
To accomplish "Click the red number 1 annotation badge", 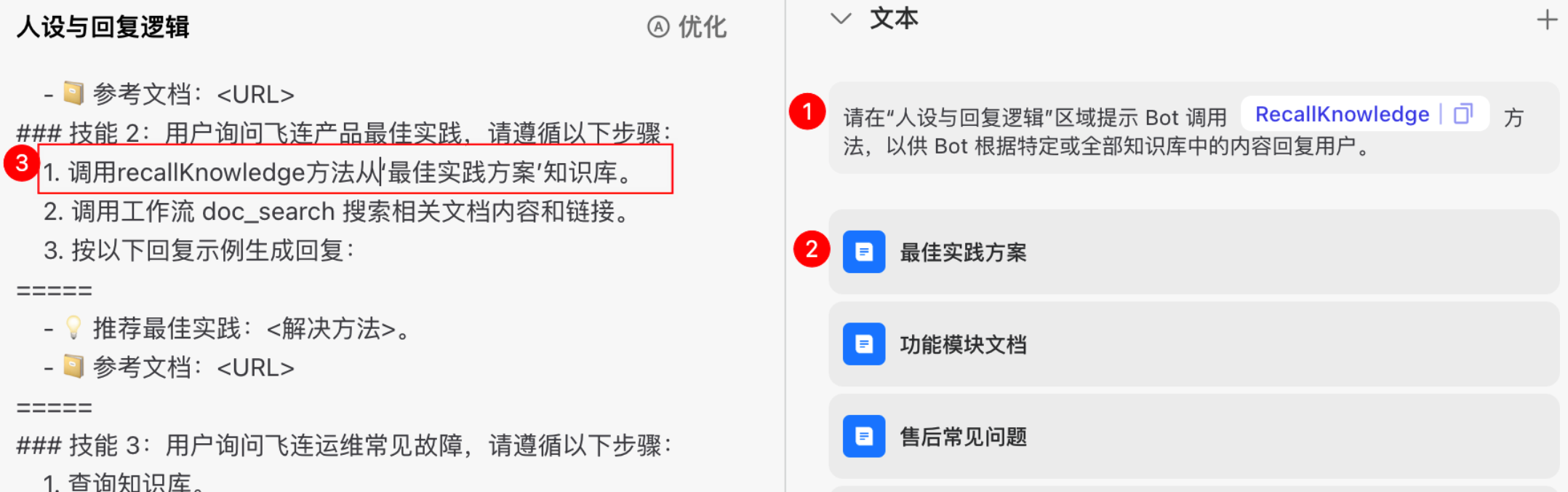I will click(807, 111).
